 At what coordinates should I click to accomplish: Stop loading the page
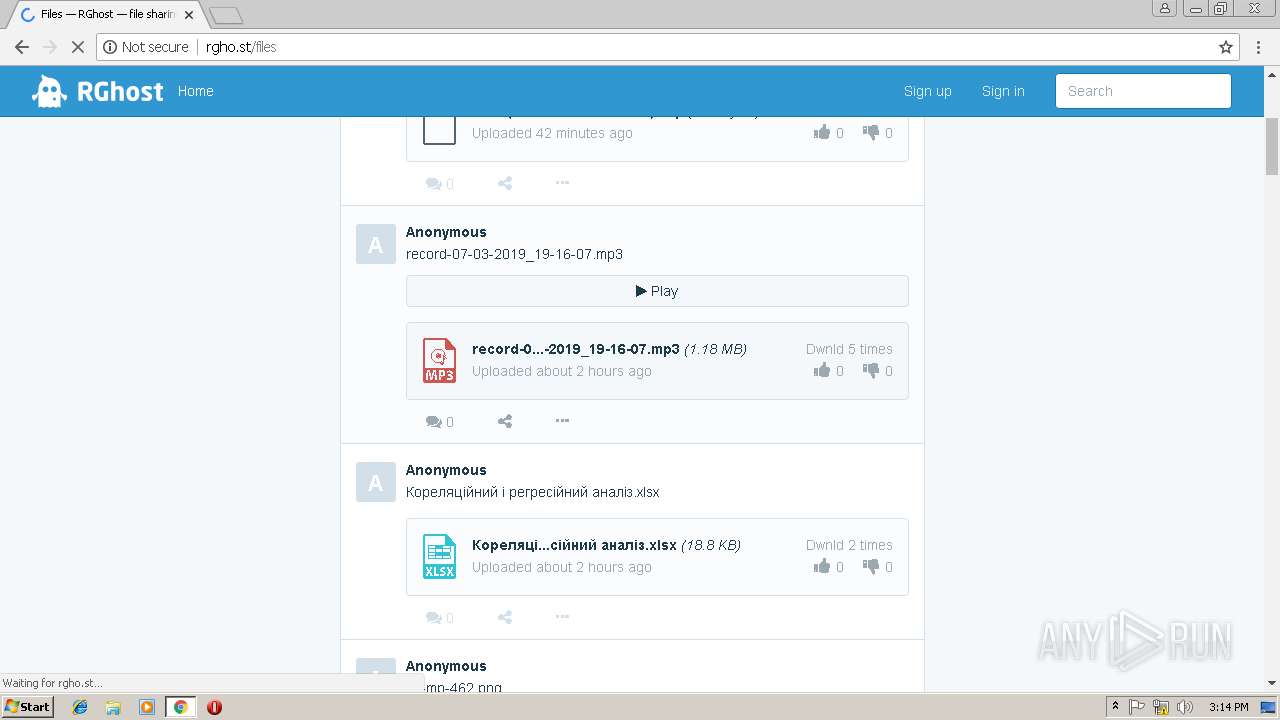[77, 47]
